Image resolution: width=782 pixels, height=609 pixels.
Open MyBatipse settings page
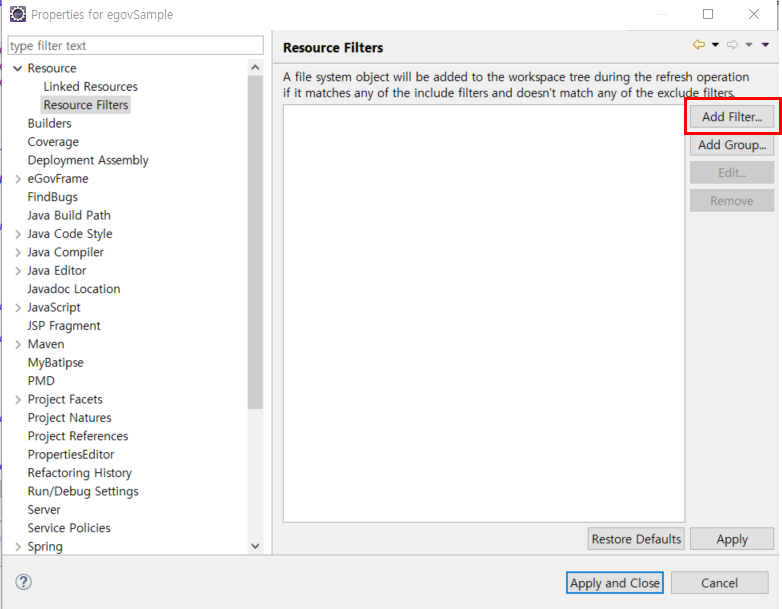(x=55, y=363)
